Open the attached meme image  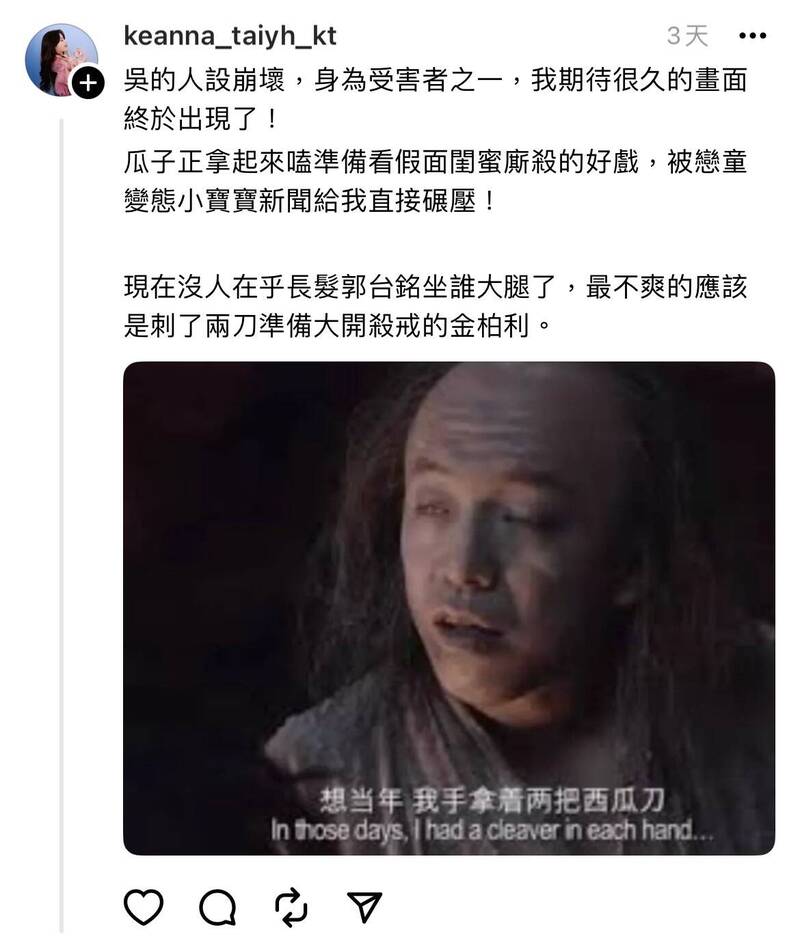449,608
